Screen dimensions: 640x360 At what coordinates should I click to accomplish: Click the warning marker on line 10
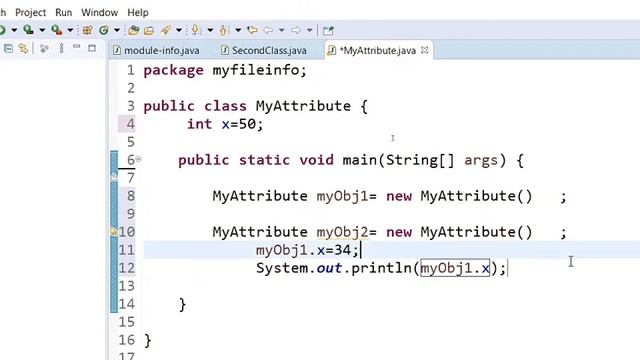tap(114, 231)
